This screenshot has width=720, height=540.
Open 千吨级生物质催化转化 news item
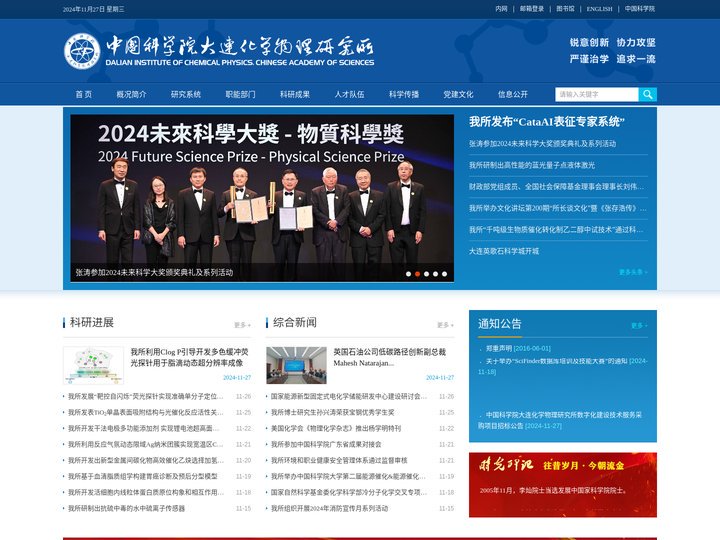556,230
